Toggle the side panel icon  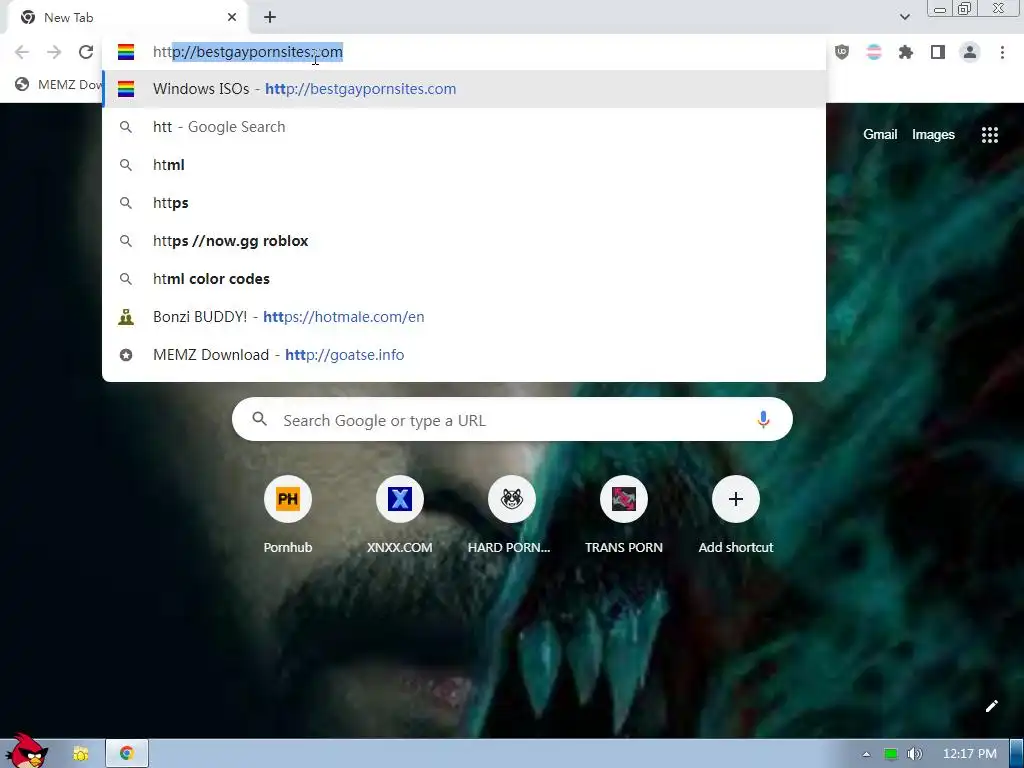[938, 52]
